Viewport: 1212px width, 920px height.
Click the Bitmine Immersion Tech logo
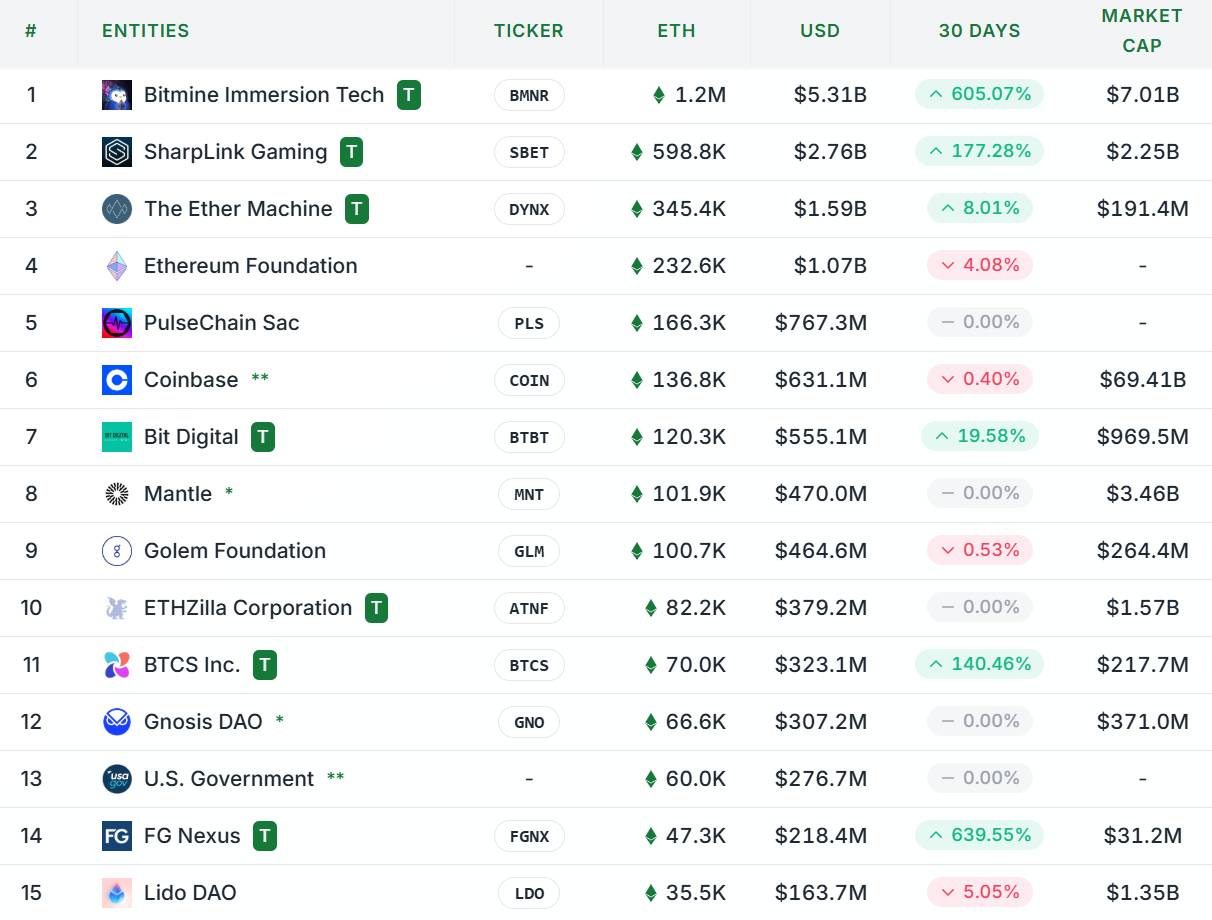(x=117, y=95)
